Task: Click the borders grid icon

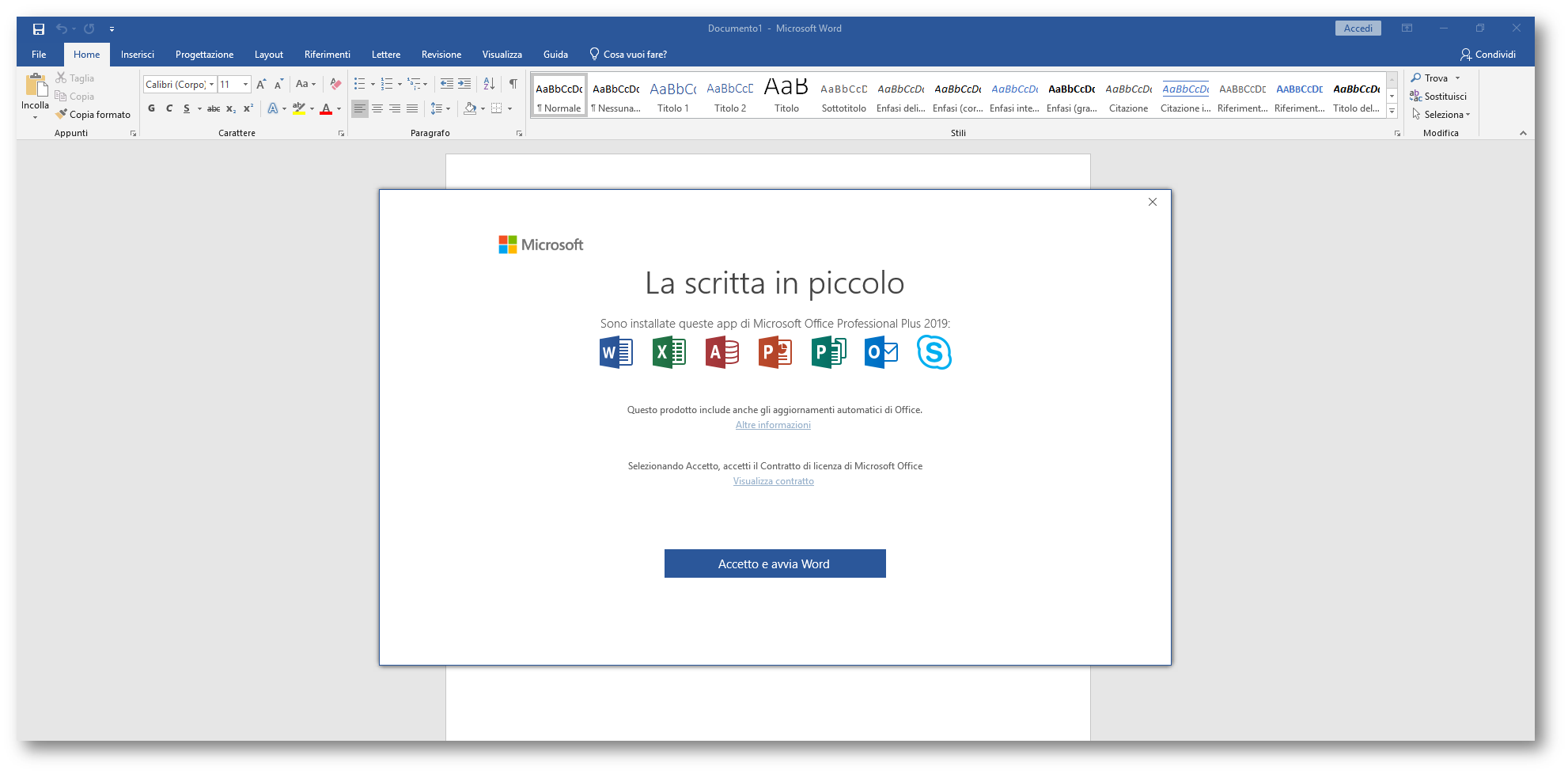Action: (x=497, y=108)
